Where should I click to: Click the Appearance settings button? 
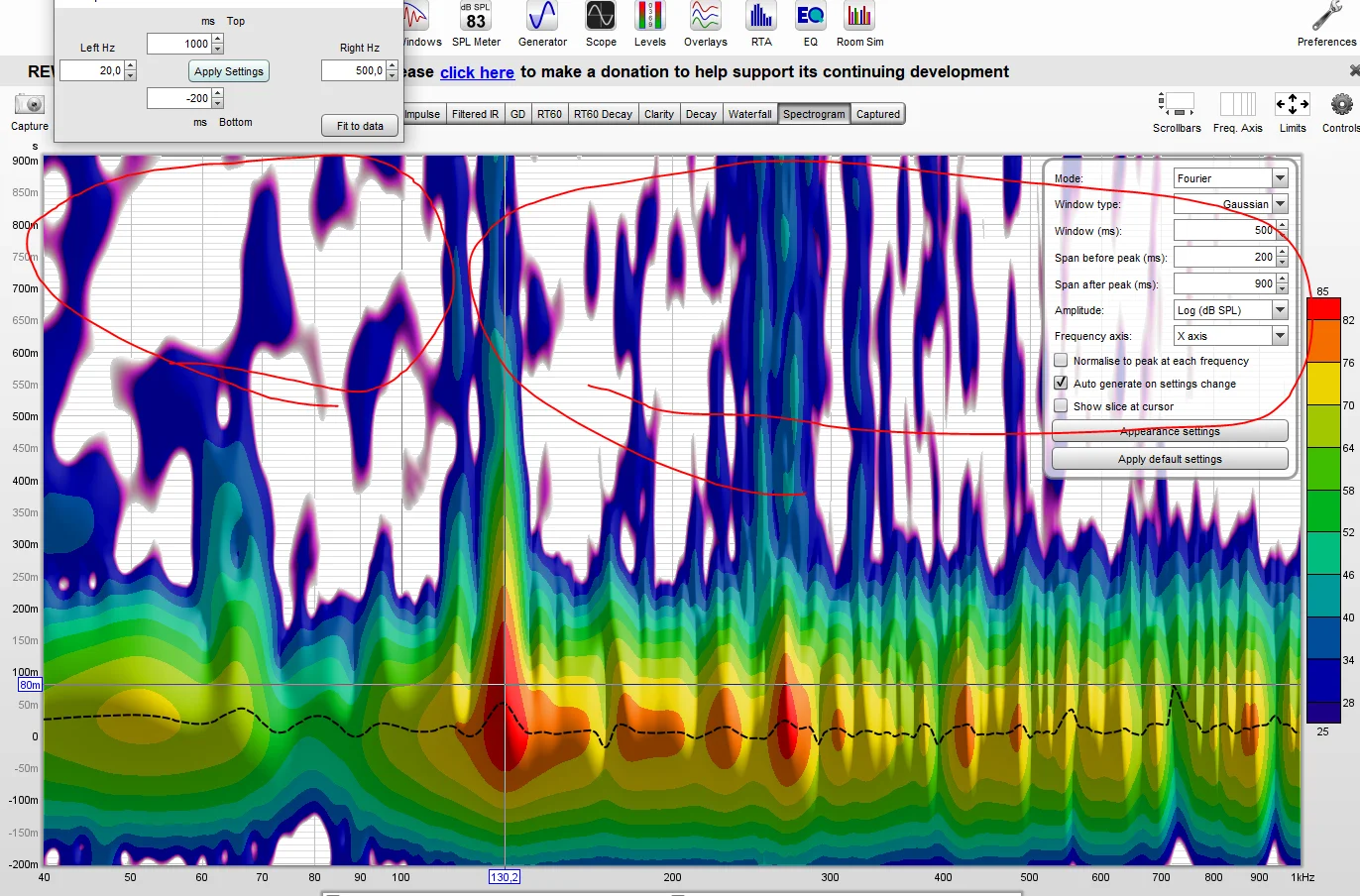pos(1170,431)
